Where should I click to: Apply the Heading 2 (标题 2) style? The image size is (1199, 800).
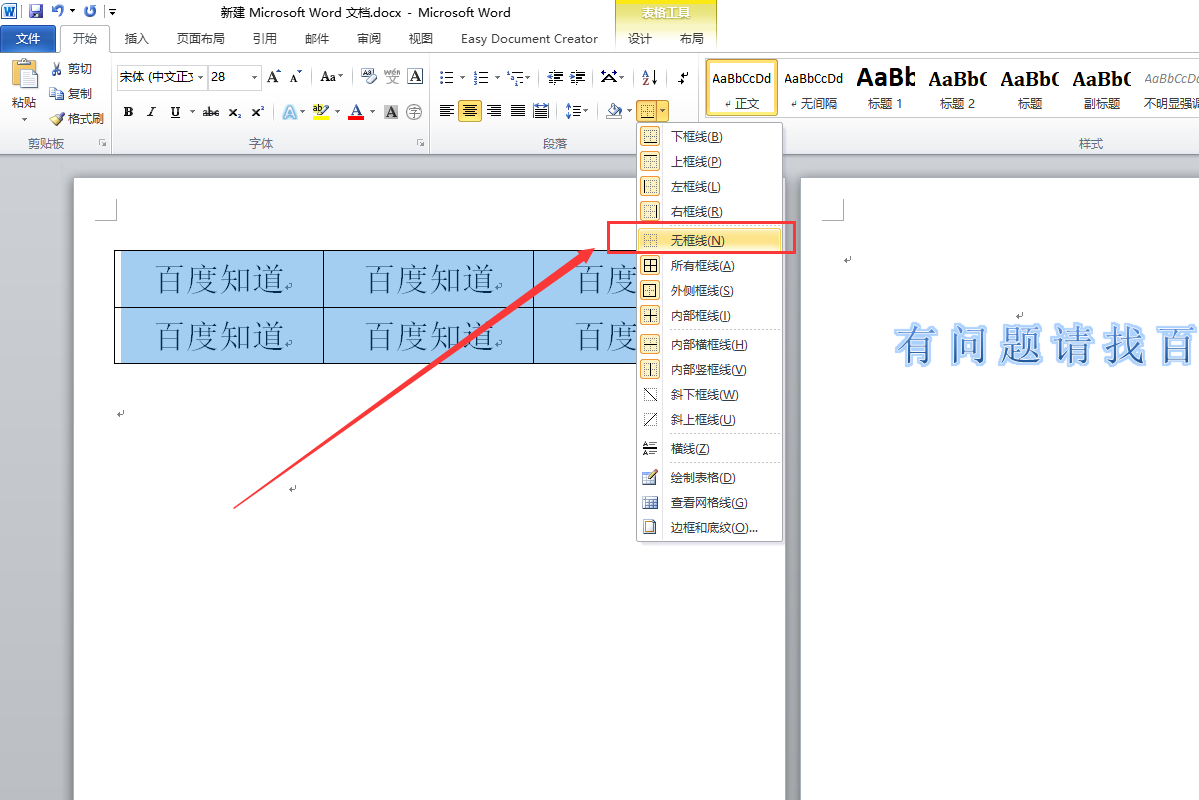[x=957, y=88]
